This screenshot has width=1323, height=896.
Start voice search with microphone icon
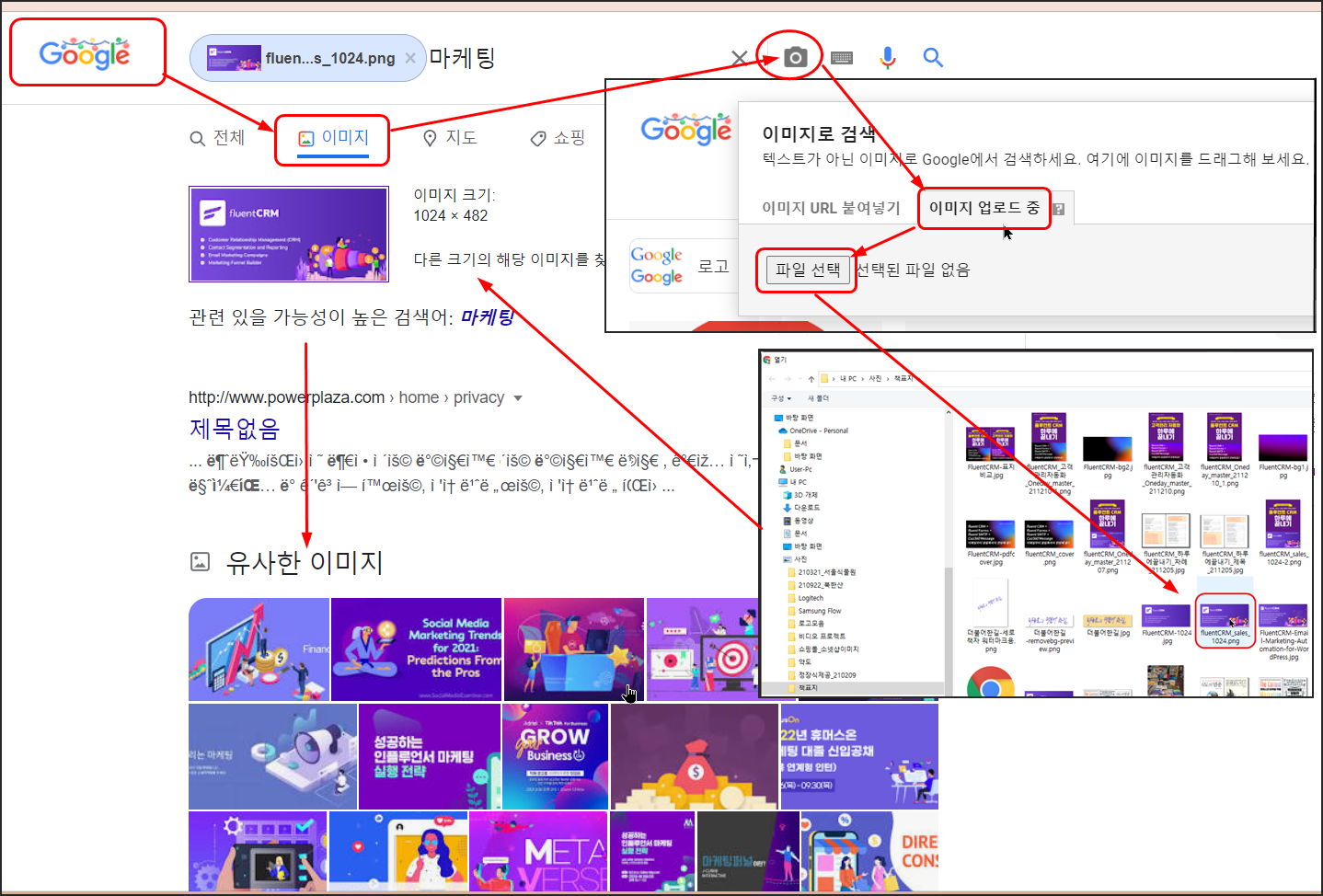pyautogui.click(x=887, y=58)
